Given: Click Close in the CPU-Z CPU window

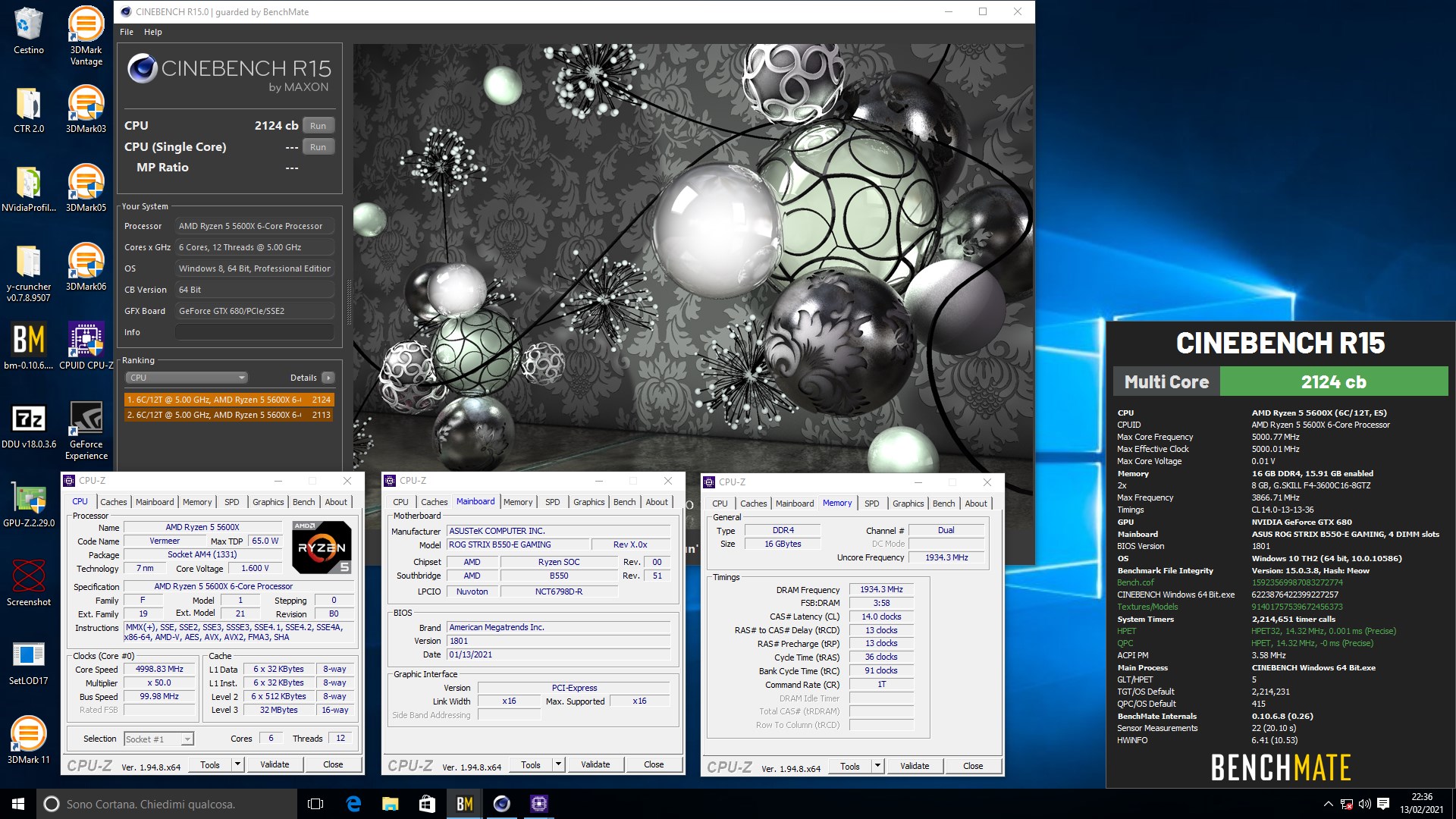Looking at the screenshot, I should point(333,764).
